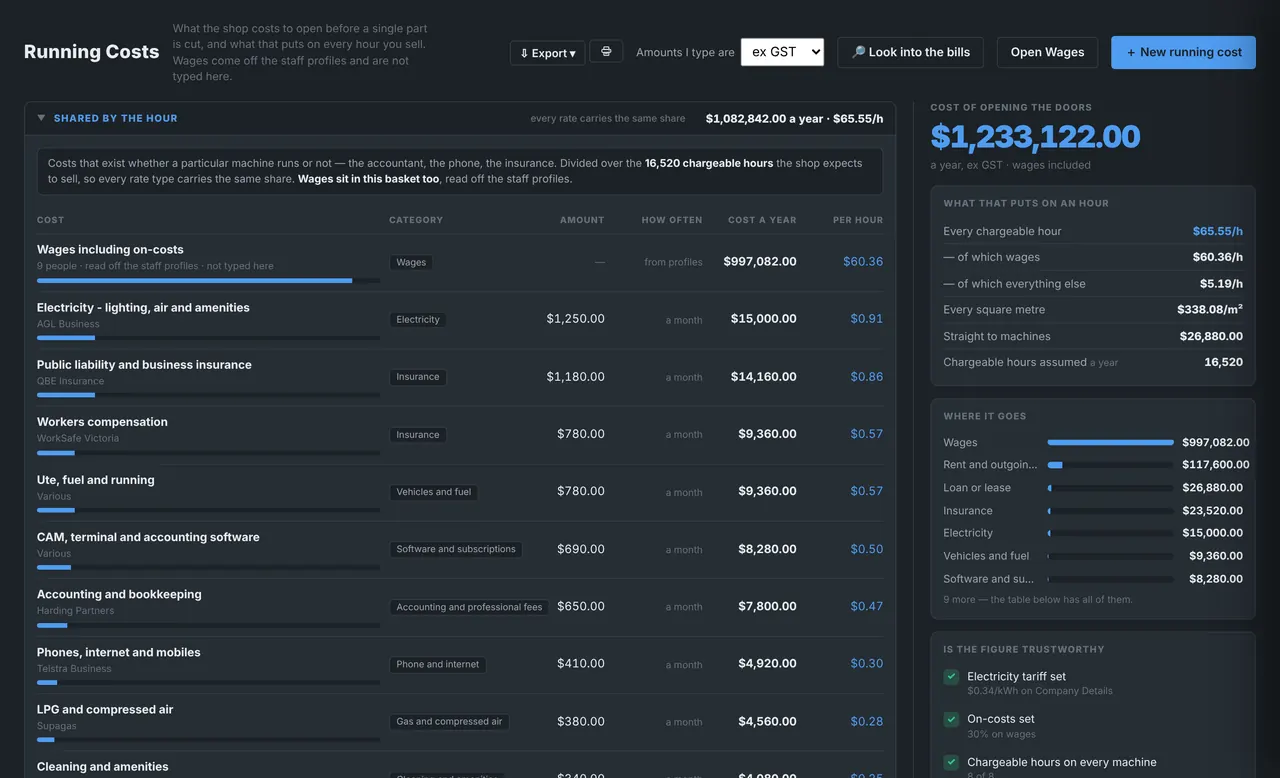Click the $1,250.00 electricity amount
The width and height of the screenshot is (1280, 778).
[575, 318]
